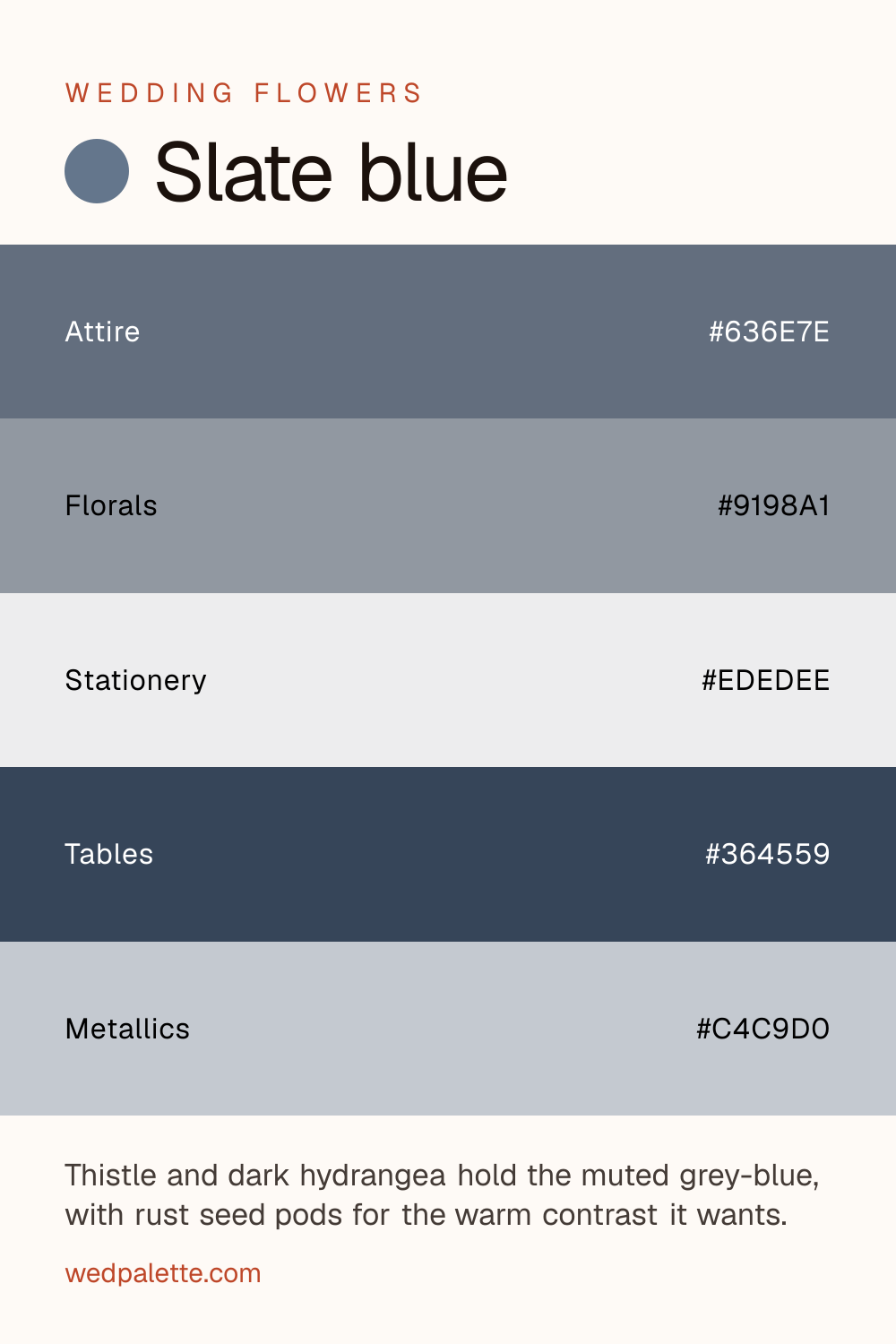
Task: Click the #9198A1 hex code
Action: [773, 505]
